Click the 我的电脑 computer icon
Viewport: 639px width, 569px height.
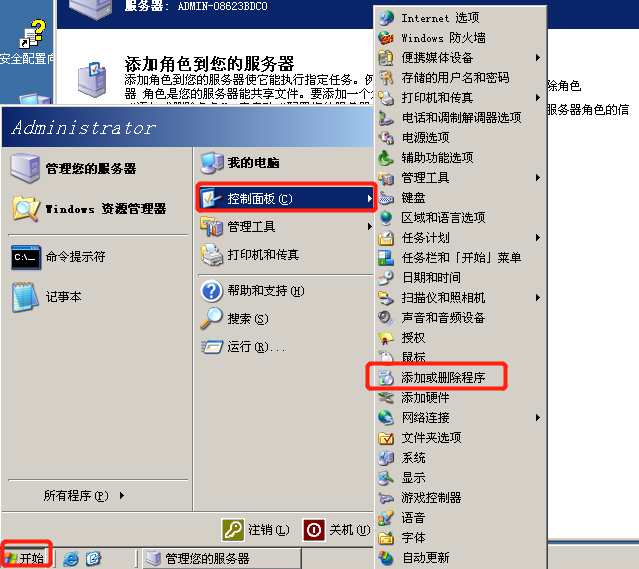click(x=212, y=163)
